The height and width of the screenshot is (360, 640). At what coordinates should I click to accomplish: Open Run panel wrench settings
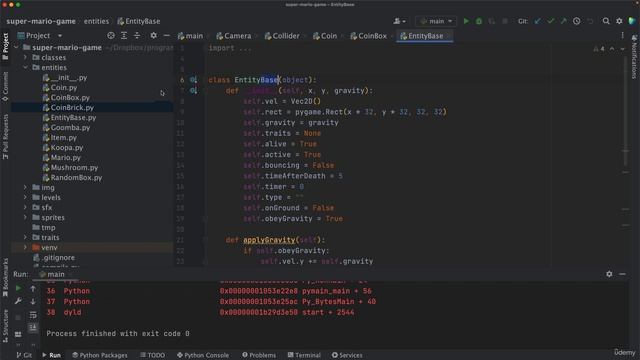(18, 301)
